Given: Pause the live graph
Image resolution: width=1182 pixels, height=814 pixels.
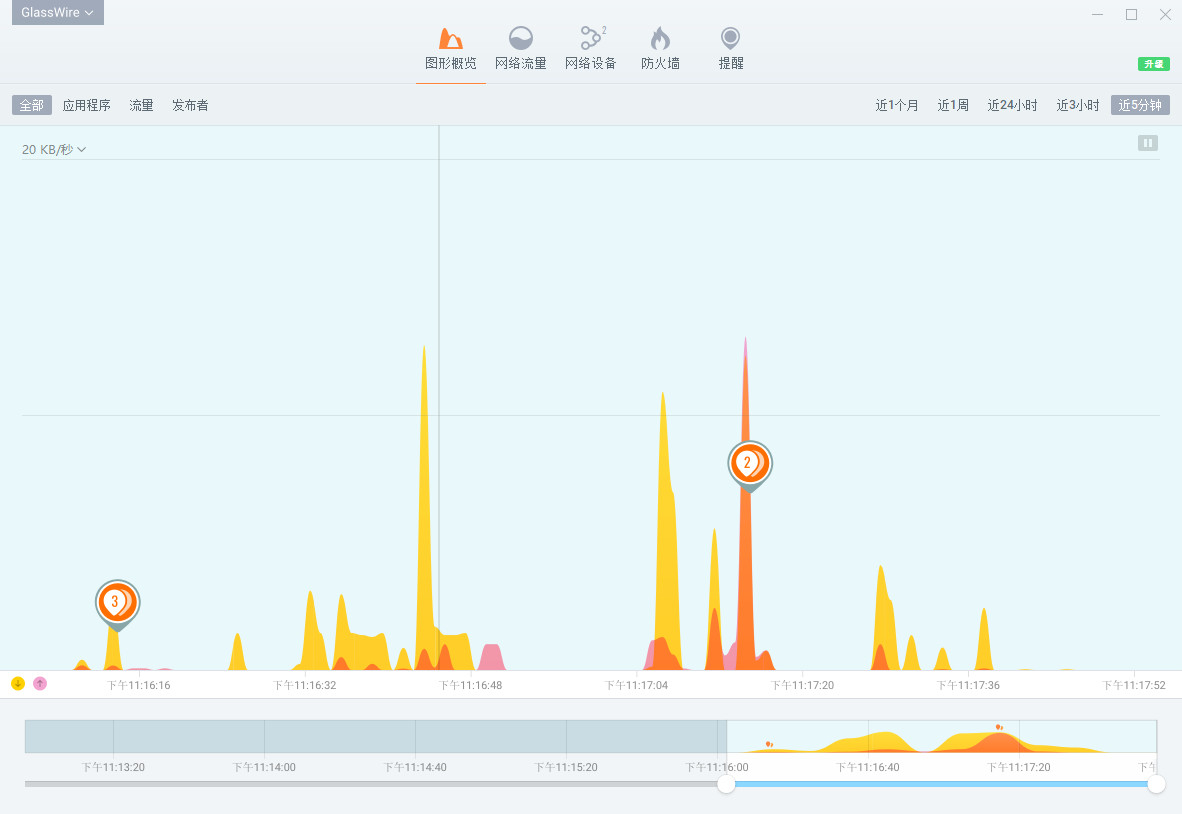Looking at the screenshot, I should pos(1147,143).
